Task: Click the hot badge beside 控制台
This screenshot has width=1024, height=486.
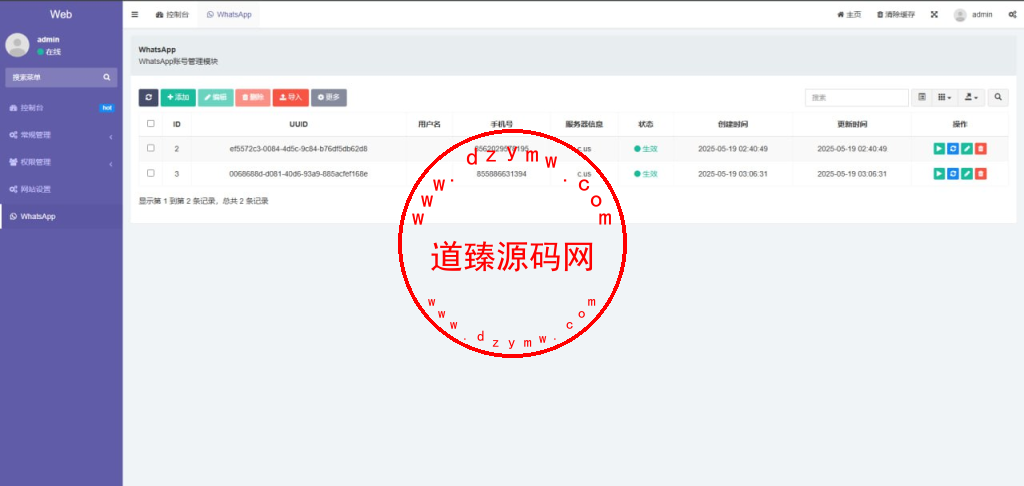Action: click(106, 108)
